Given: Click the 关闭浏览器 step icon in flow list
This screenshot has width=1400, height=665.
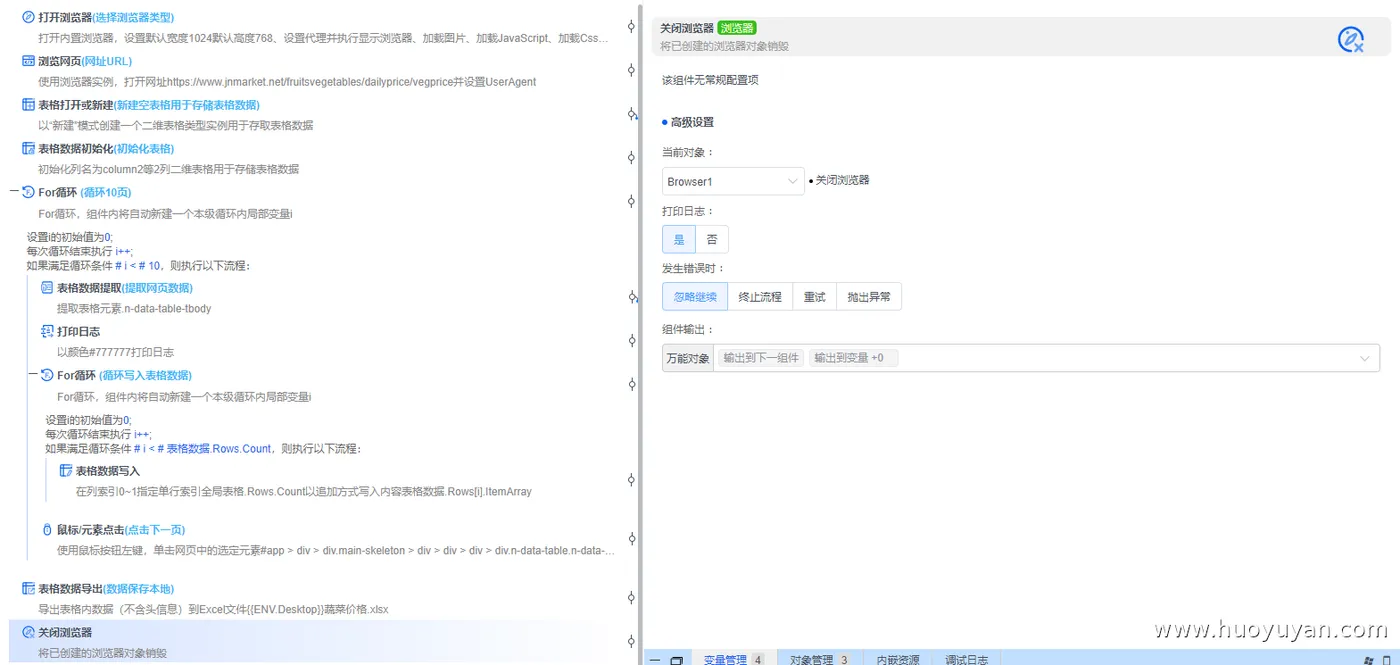Looking at the screenshot, I should click(28, 632).
